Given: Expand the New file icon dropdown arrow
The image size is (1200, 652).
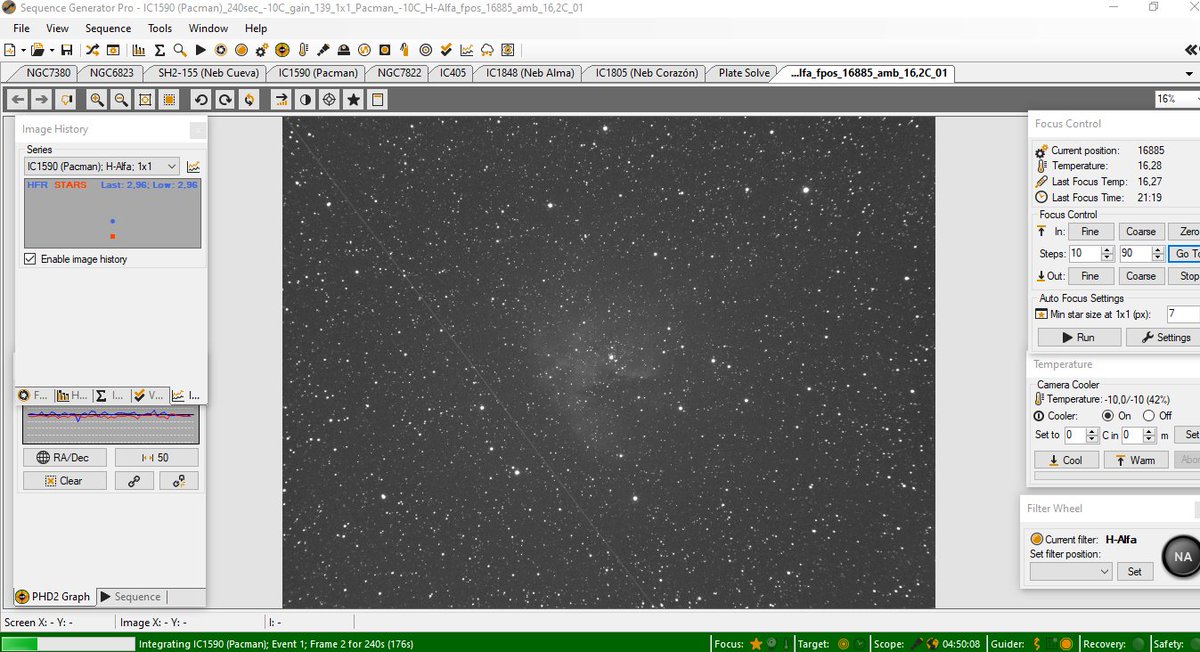Looking at the screenshot, I should (x=23, y=50).
